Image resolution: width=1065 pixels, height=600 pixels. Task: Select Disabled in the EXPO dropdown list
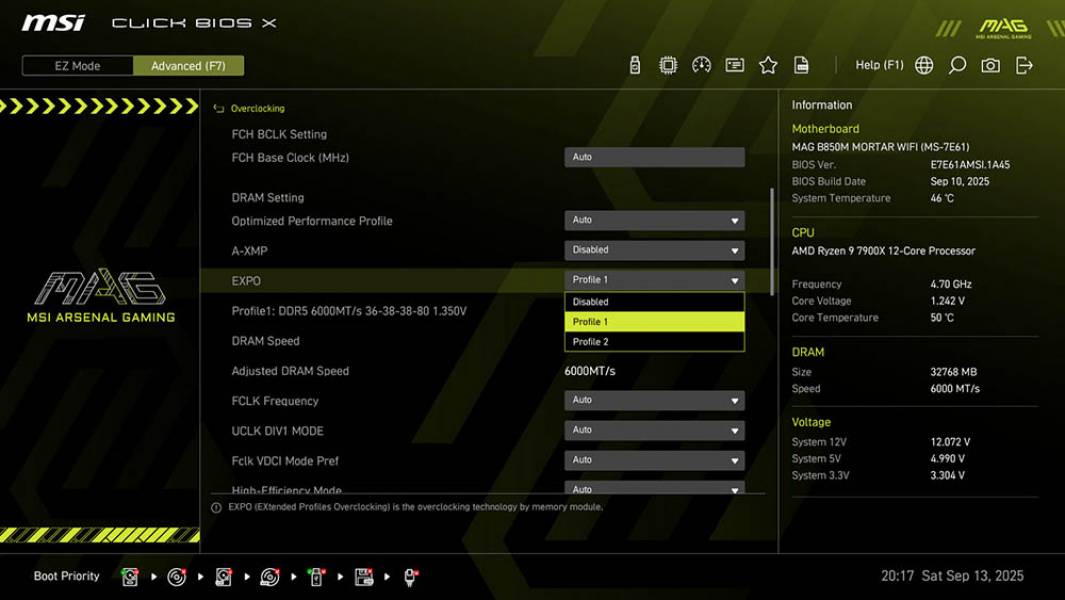point(655,301)
